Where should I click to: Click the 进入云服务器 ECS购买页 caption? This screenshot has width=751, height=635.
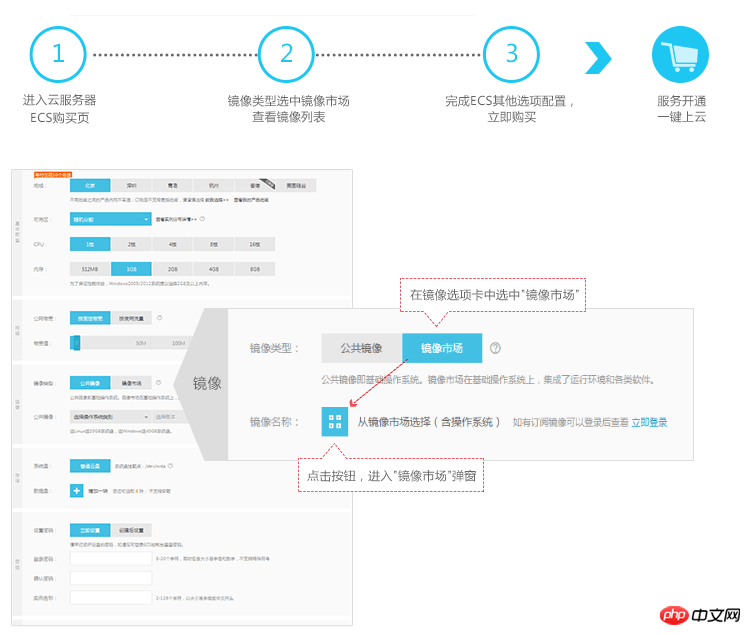tap(59, 109)
